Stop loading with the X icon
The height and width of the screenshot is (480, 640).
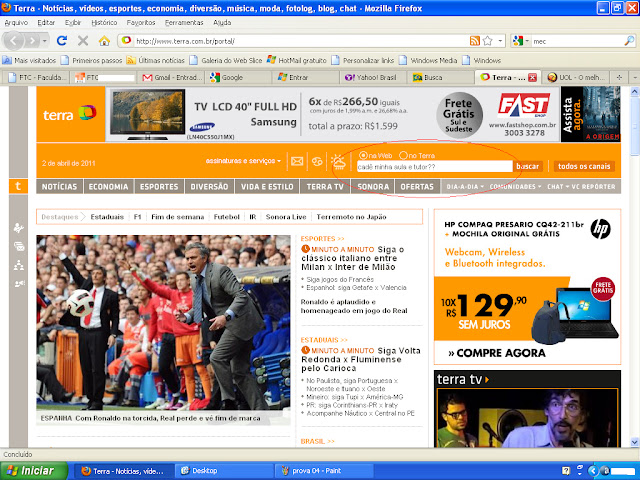(x=83, y=41)
